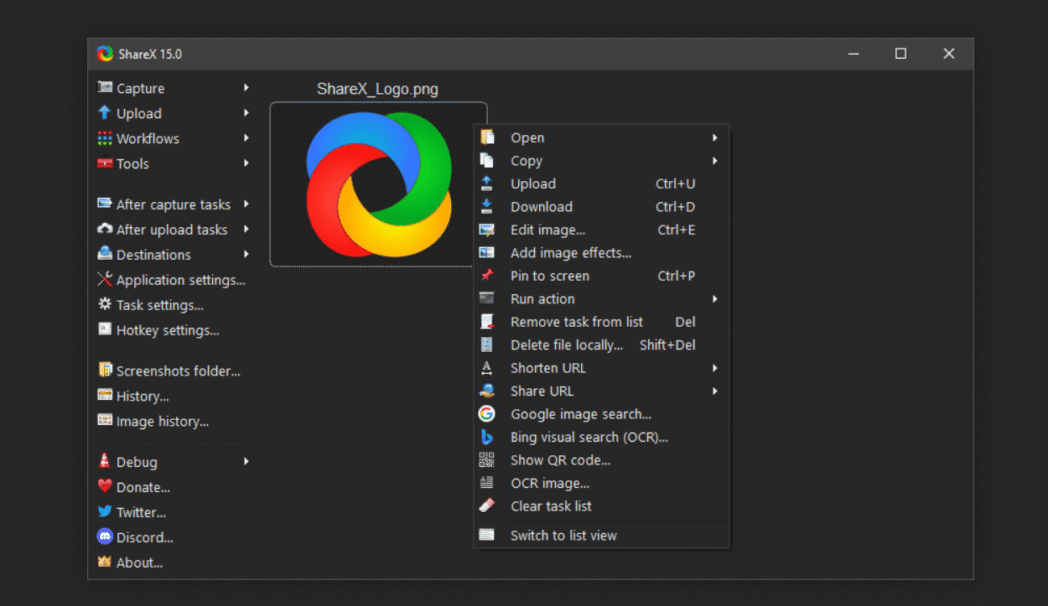Screen dimensions: 1048x606
Task: Click the Donate heart icon
Action: (x=104, y=487)
